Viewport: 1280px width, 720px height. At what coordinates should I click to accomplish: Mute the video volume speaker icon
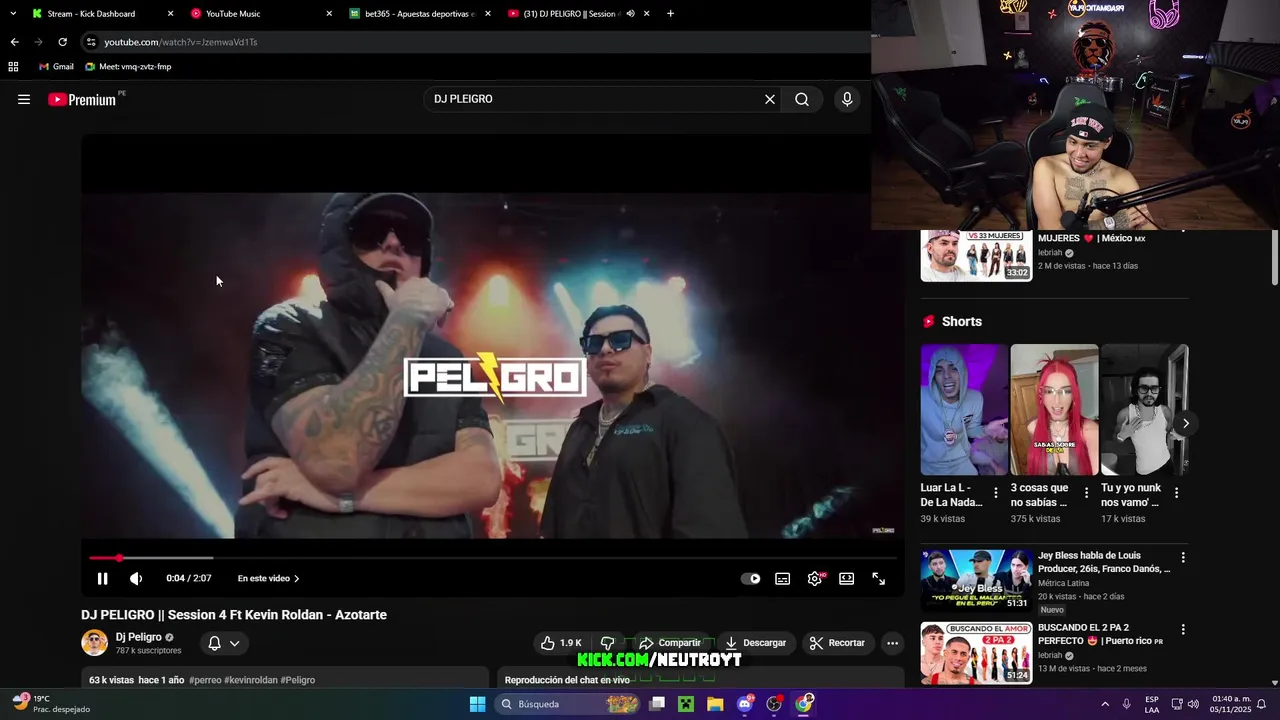click(x=136, y=578)
